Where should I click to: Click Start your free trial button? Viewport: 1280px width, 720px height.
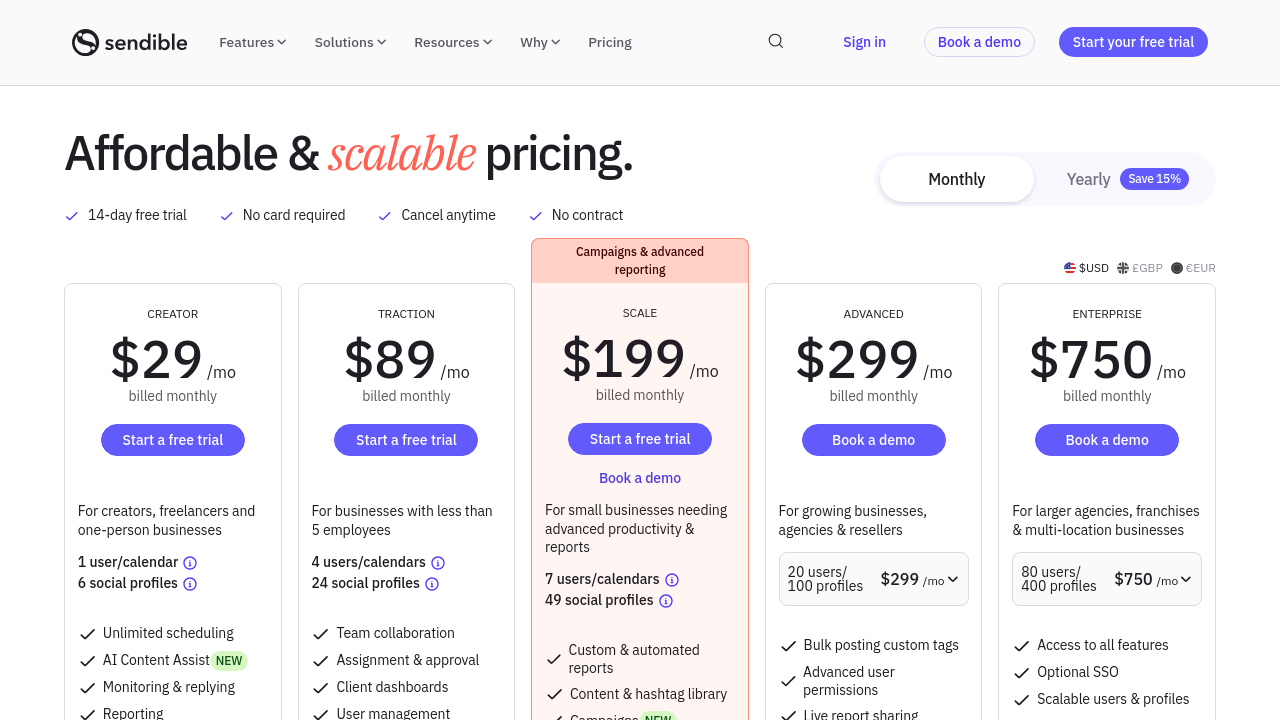coord(1133,42)
